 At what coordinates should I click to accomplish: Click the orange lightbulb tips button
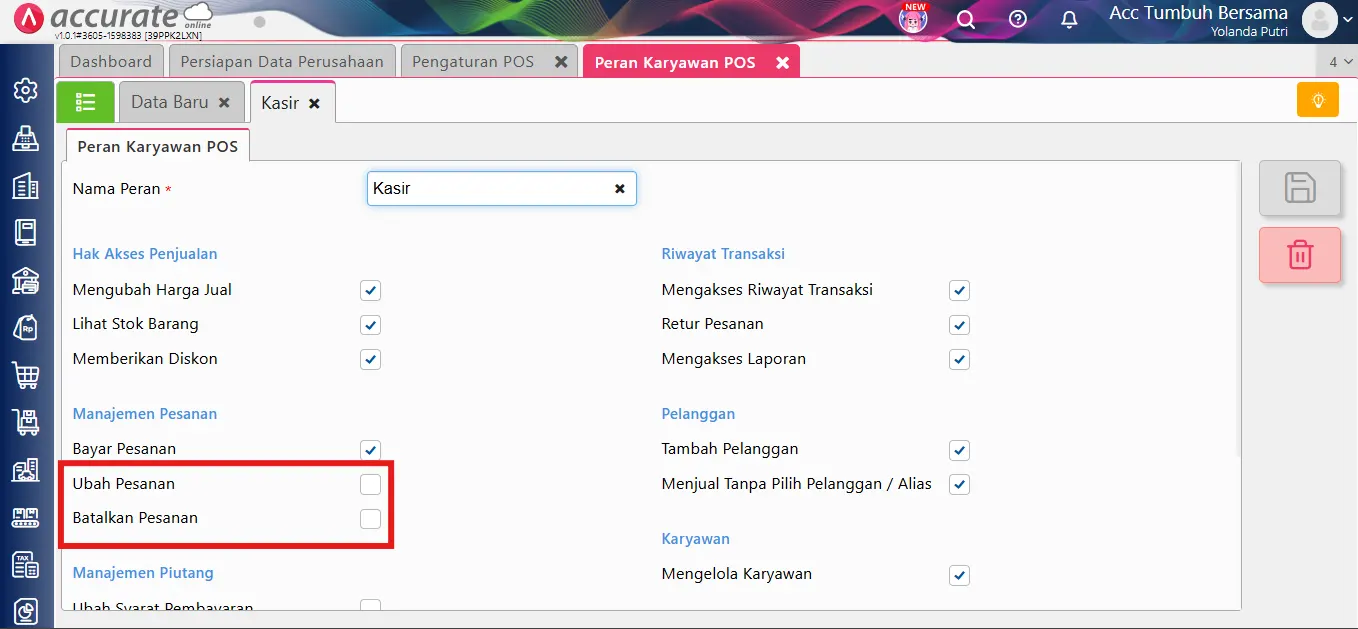tap(1317, 101)
